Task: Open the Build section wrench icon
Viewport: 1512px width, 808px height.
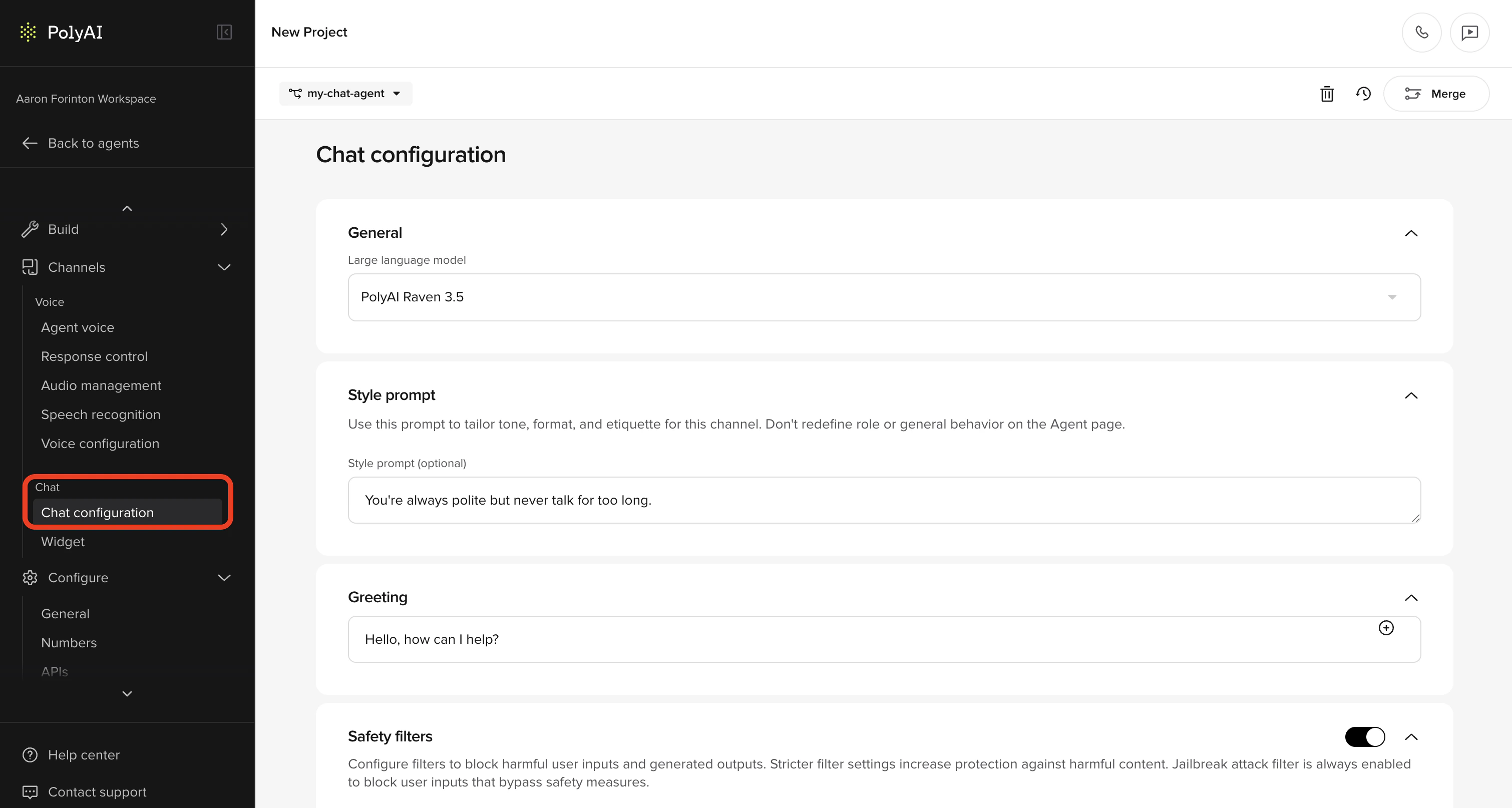Action: tap(30, 229)
